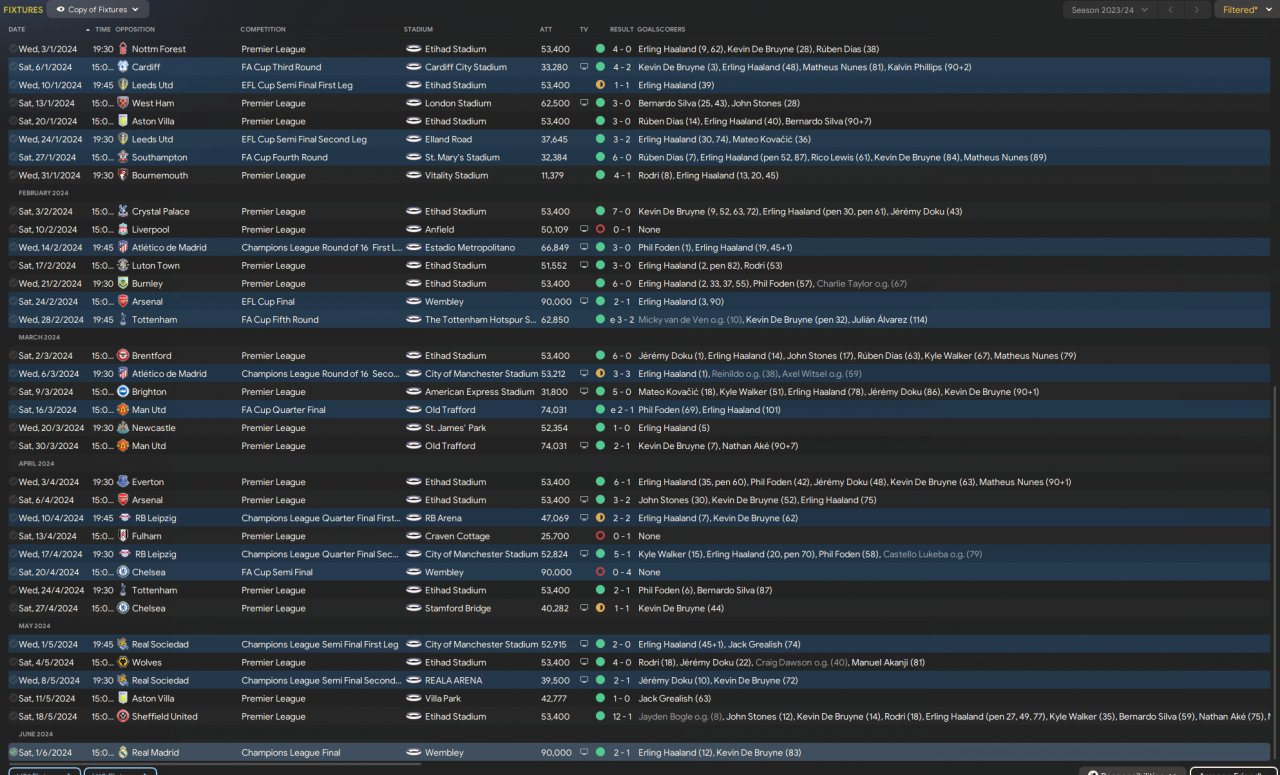This screenshot has height=775, width=1280.
Task: Click the Brighton club badge
Action: [123, 391]
